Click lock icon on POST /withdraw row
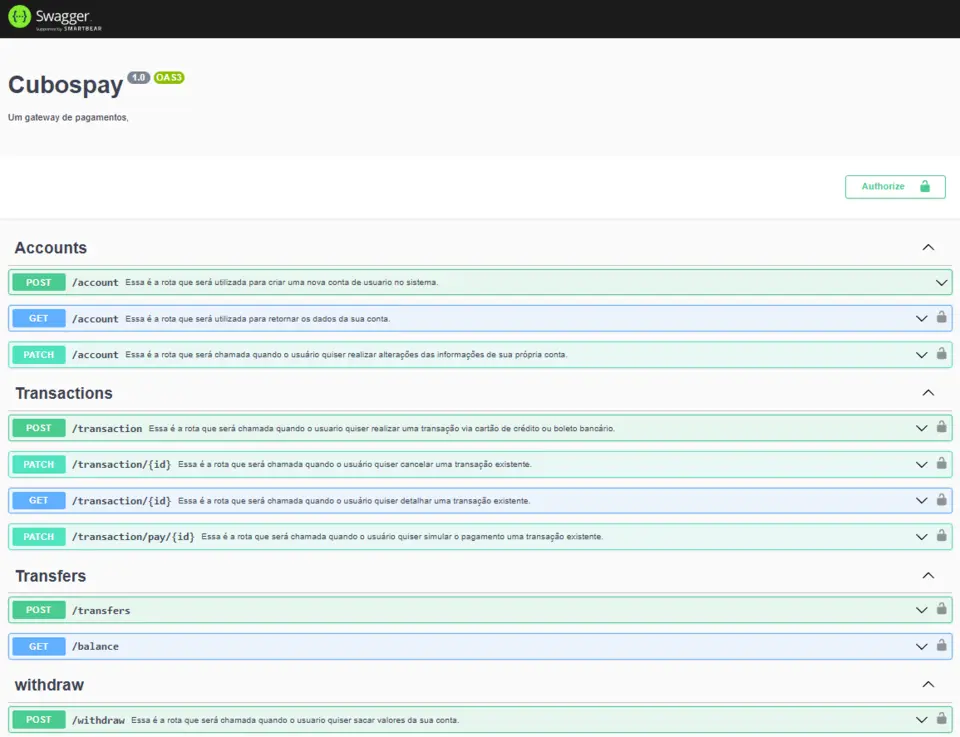Viewport: 960px width, 737px height. (941, 719)
